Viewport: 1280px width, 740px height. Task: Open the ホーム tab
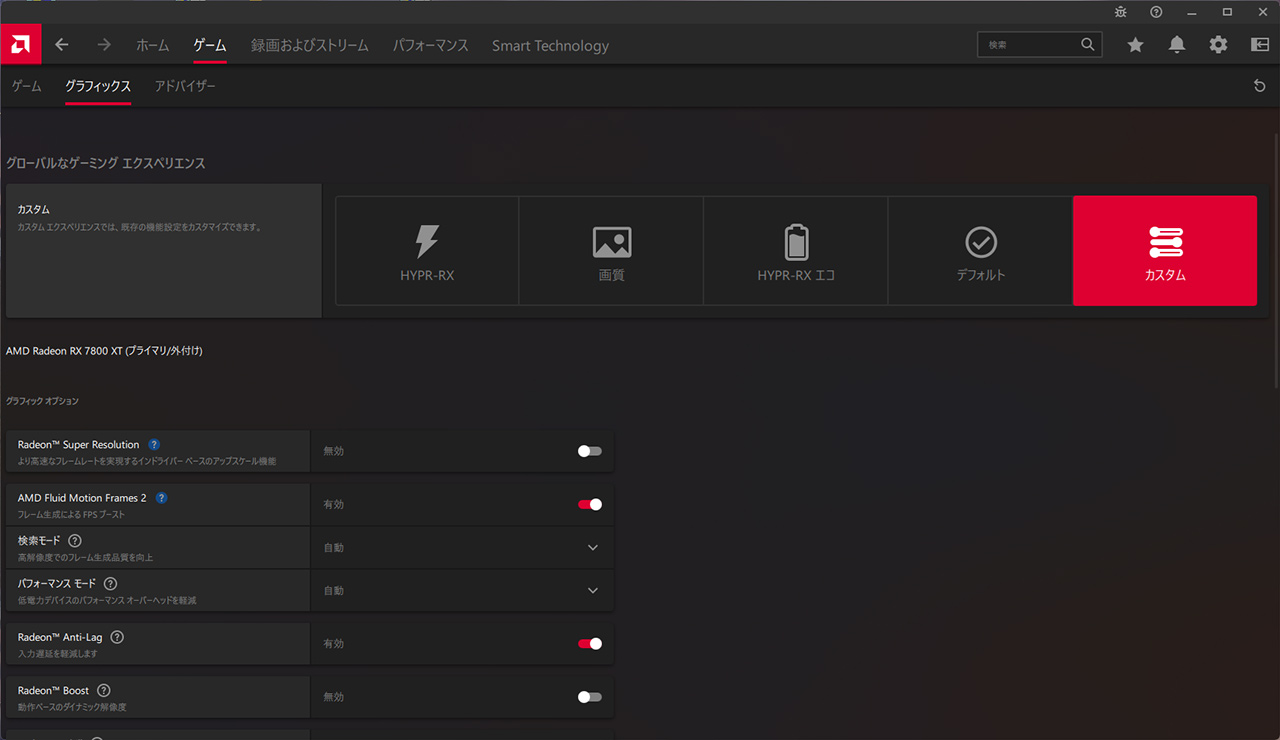153,45
